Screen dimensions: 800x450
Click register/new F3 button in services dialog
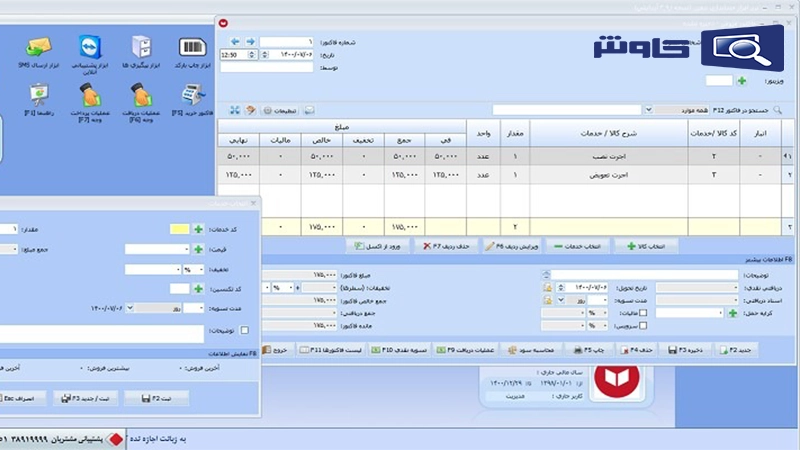[x=85, y=398]
